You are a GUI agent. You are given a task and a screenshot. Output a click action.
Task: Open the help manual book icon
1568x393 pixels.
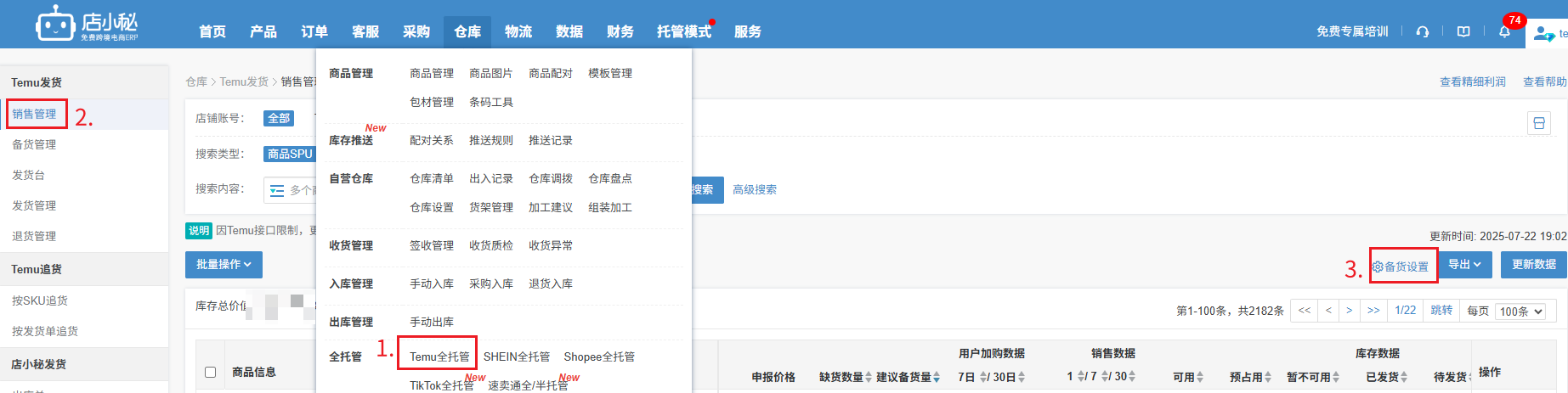point(1463,31)
